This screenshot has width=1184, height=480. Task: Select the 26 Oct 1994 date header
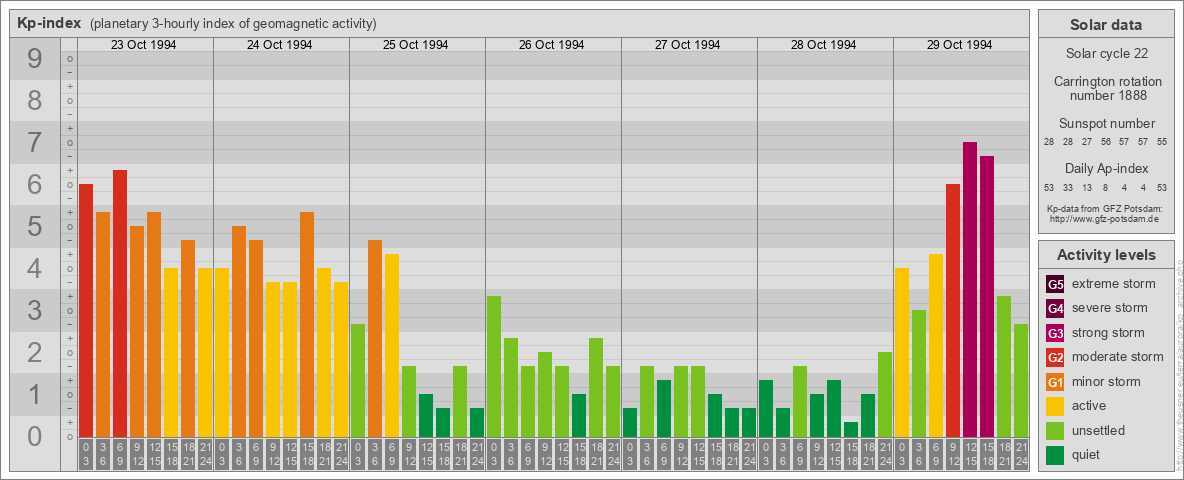(551, 45)
